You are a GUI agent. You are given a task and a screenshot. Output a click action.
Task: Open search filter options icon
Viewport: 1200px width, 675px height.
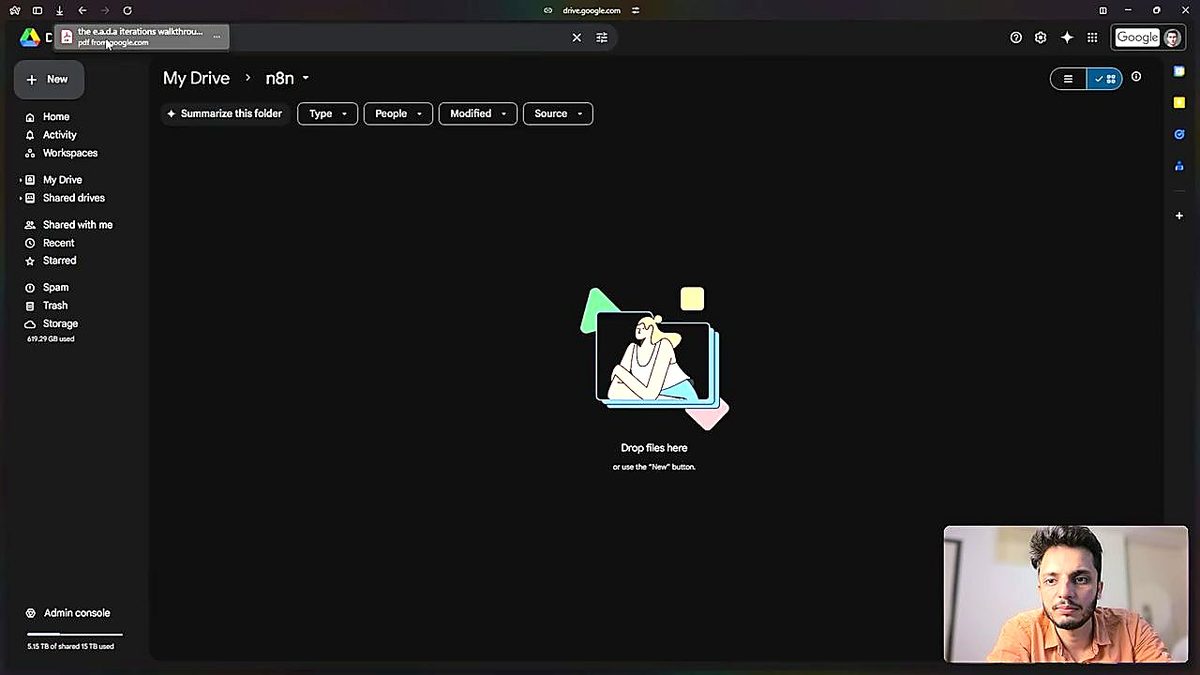tap(602, 37)
